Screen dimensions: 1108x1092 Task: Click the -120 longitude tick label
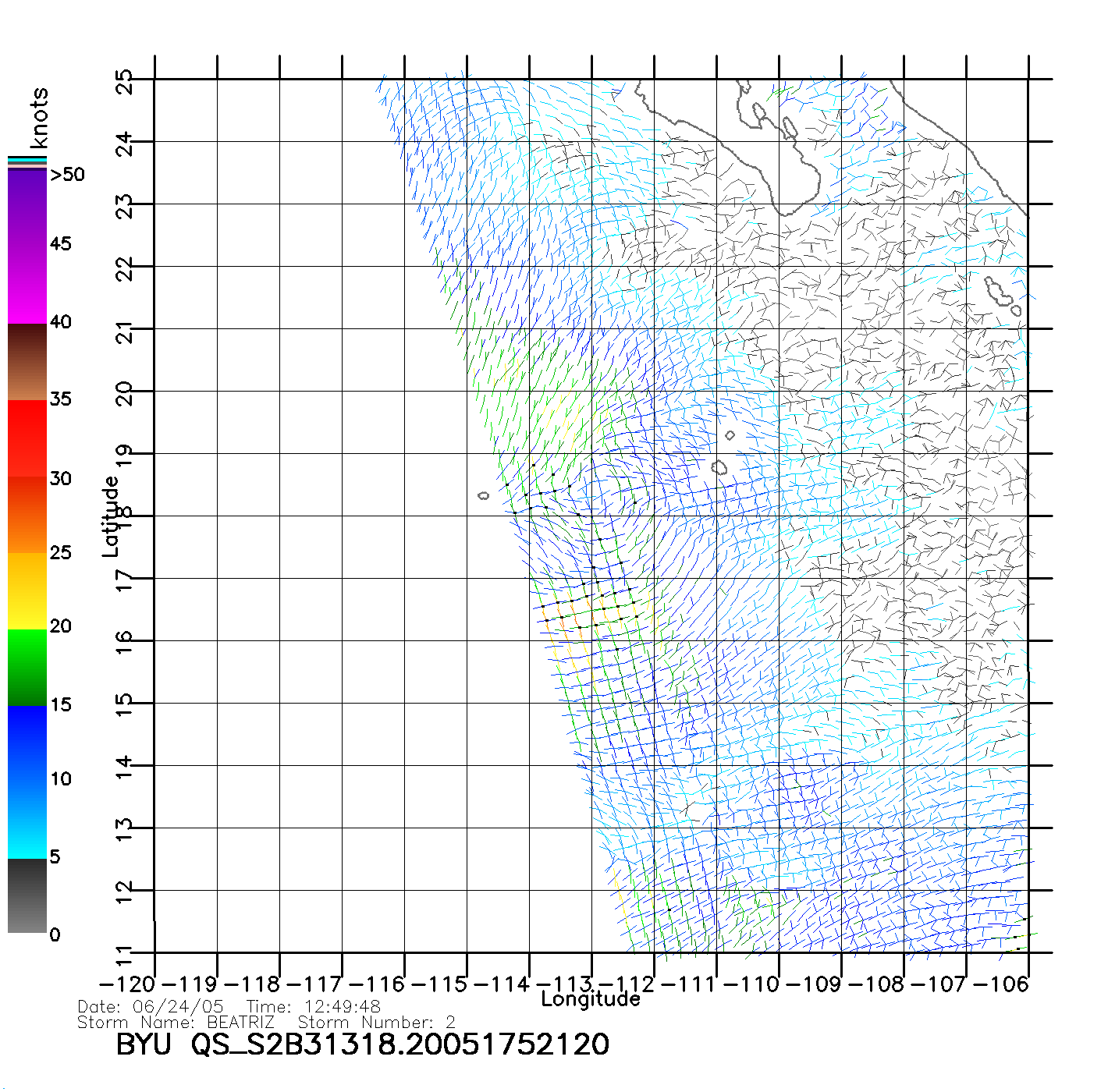pyautogui.click(x=127, y=984)
